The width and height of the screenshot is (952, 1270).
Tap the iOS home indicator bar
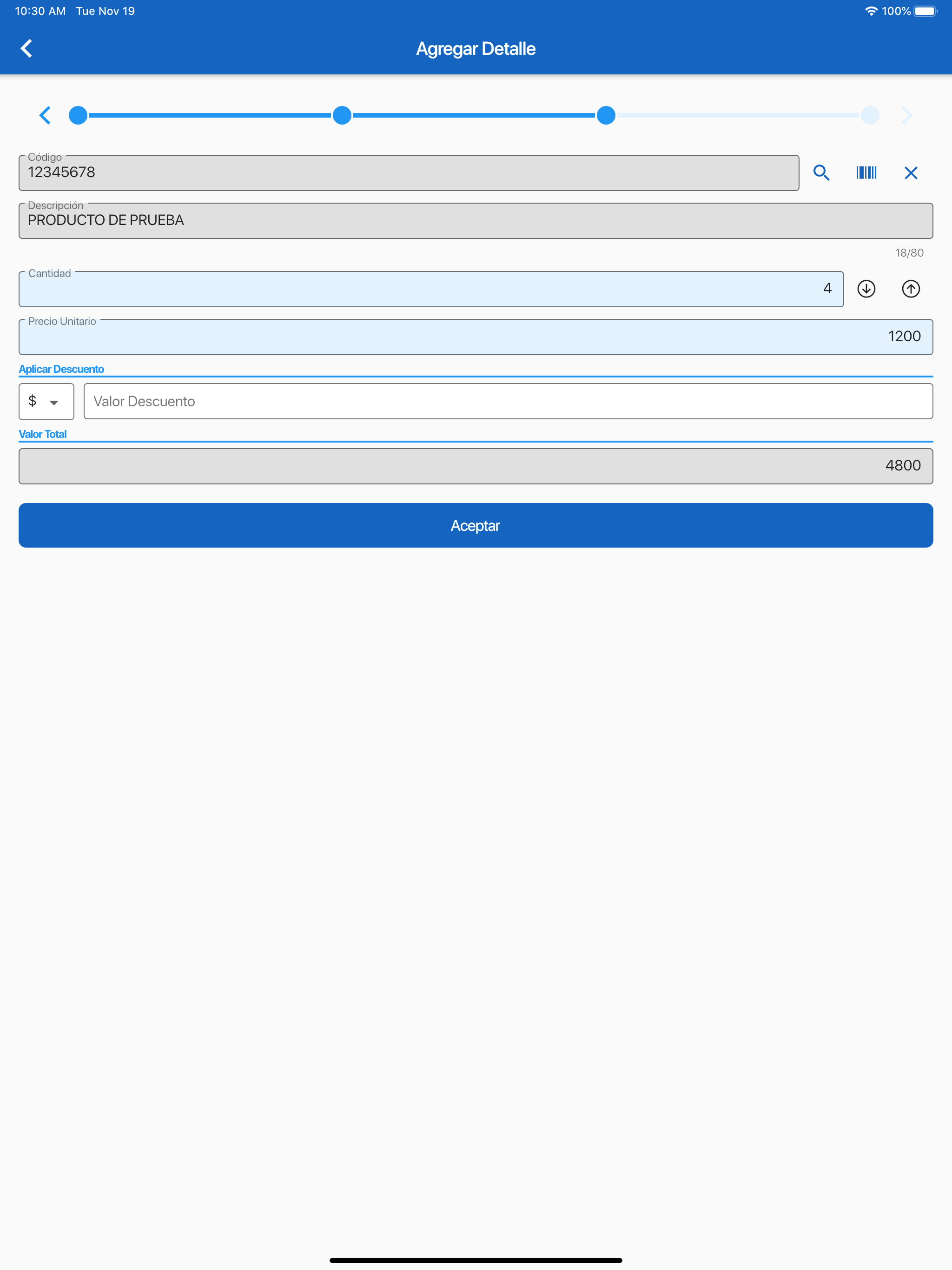pyautogui.click(x=476, y=1260)
